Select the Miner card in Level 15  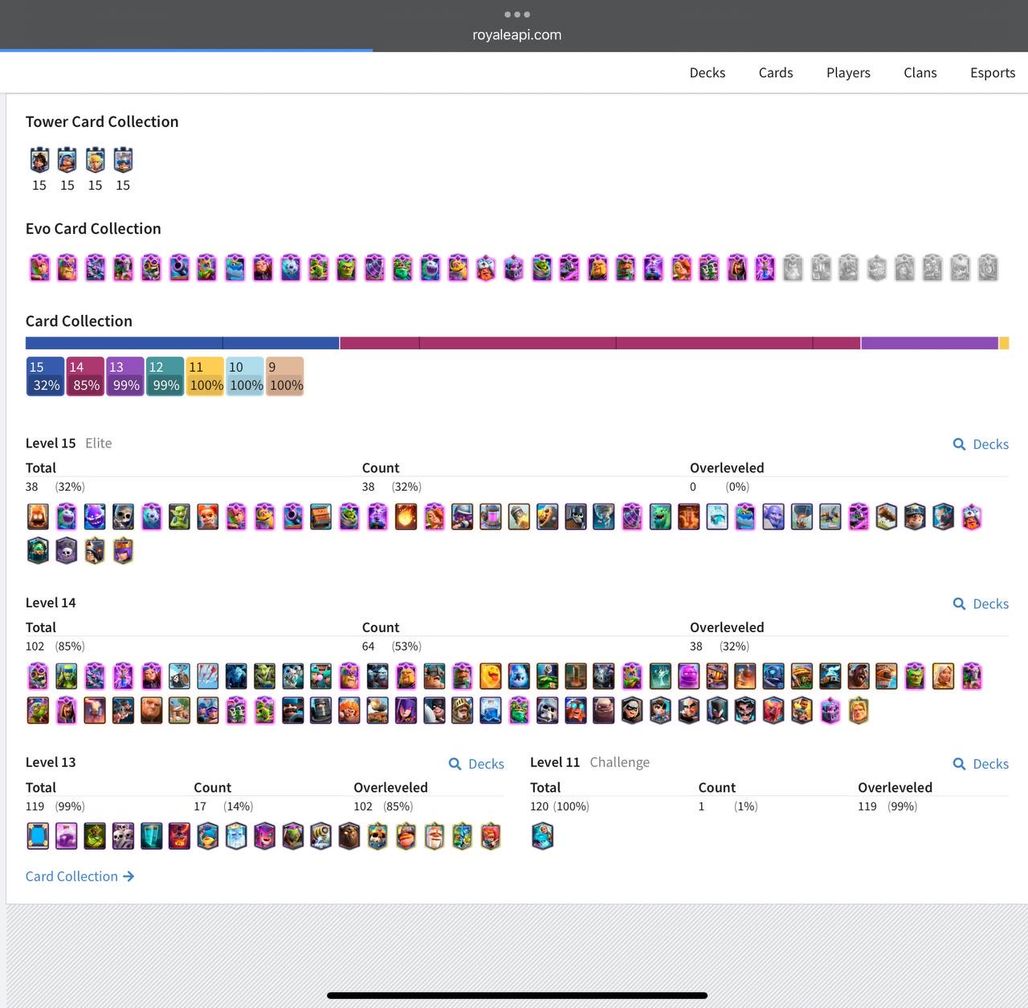[915, 517]
